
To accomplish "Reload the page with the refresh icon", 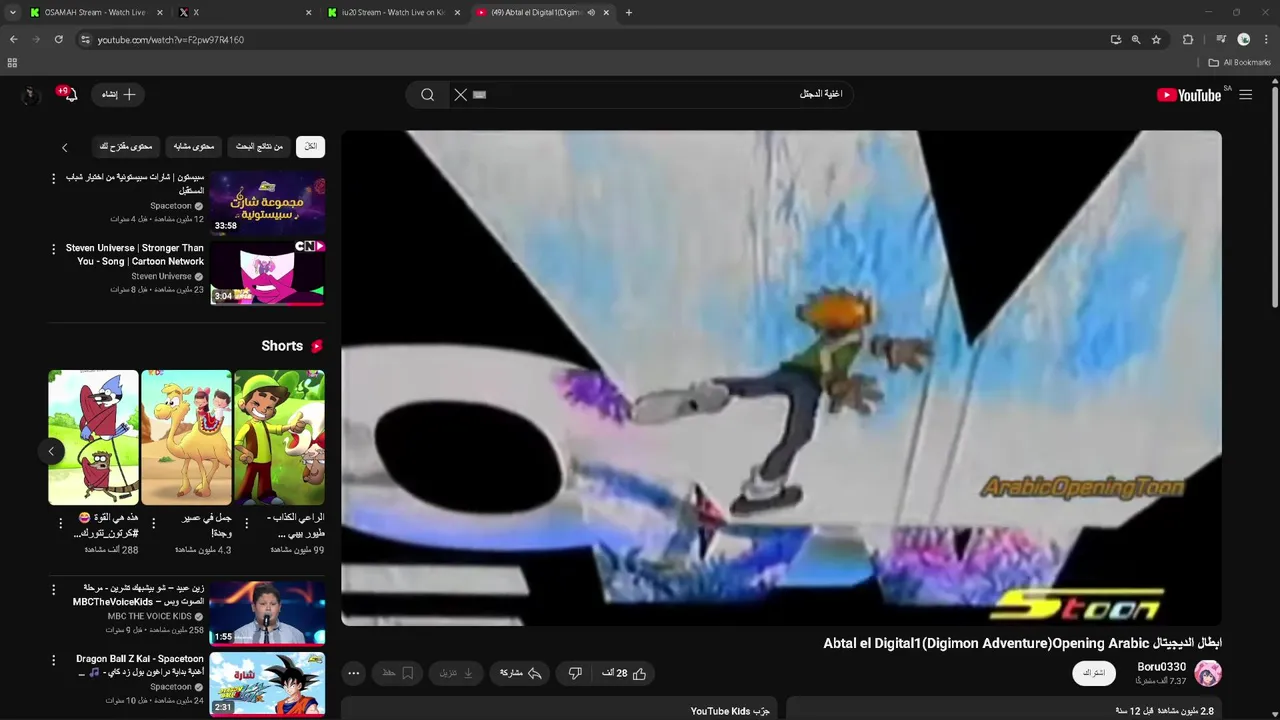I will (59, 40).
